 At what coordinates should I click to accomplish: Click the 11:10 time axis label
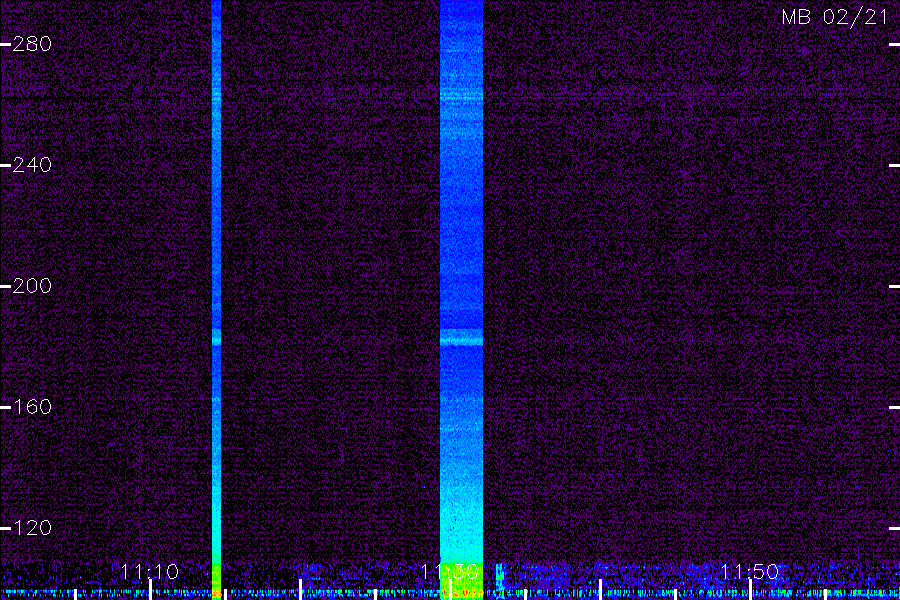150,572
